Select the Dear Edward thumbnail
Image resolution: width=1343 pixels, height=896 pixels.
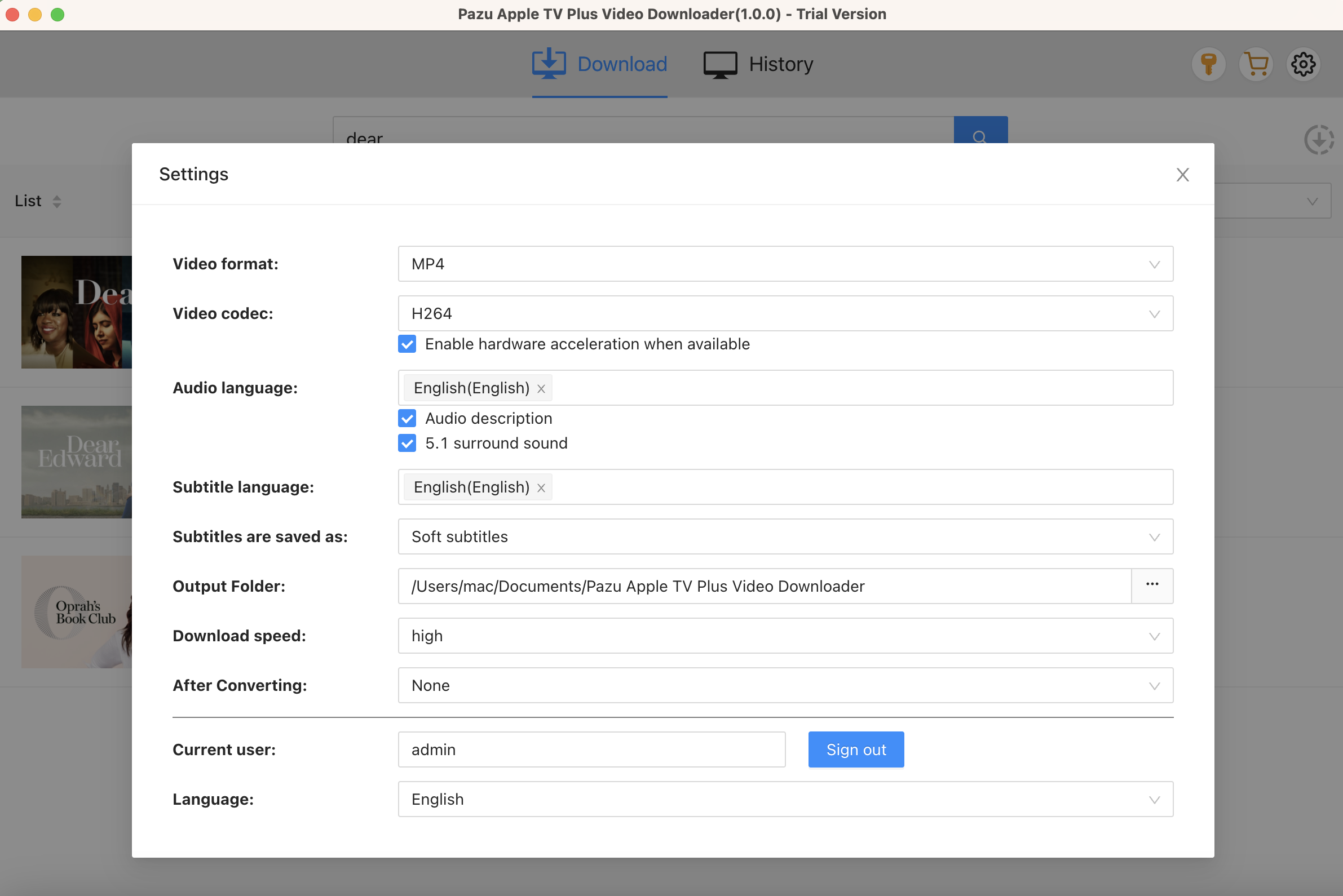[77, 462]
